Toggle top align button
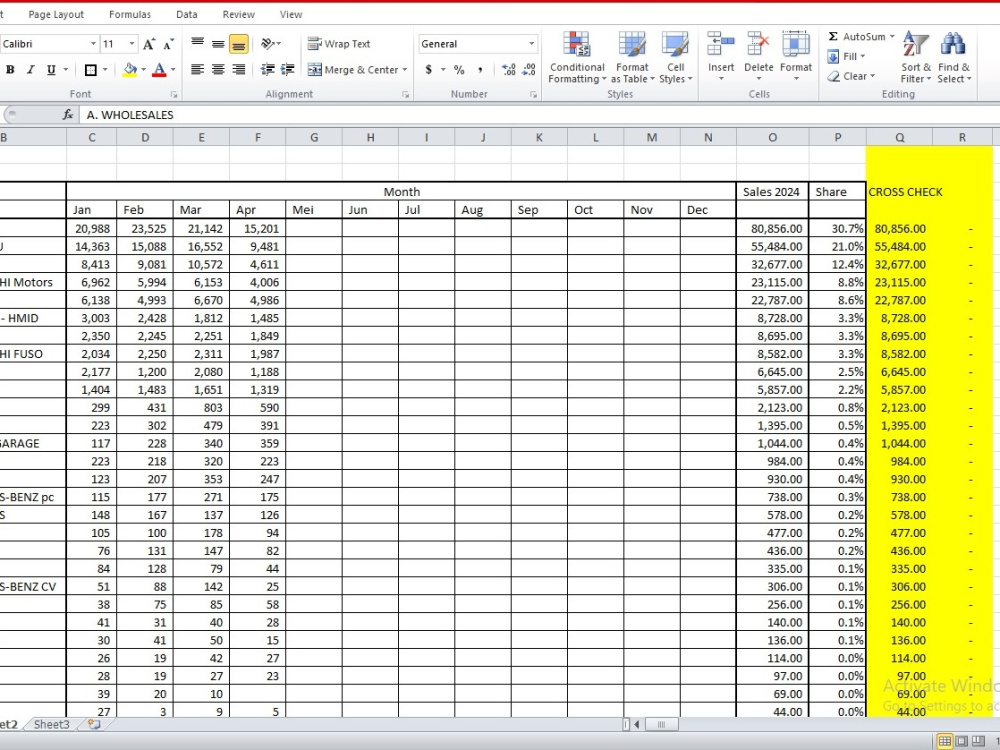1000x750 pixels. [x=198, y=44]
